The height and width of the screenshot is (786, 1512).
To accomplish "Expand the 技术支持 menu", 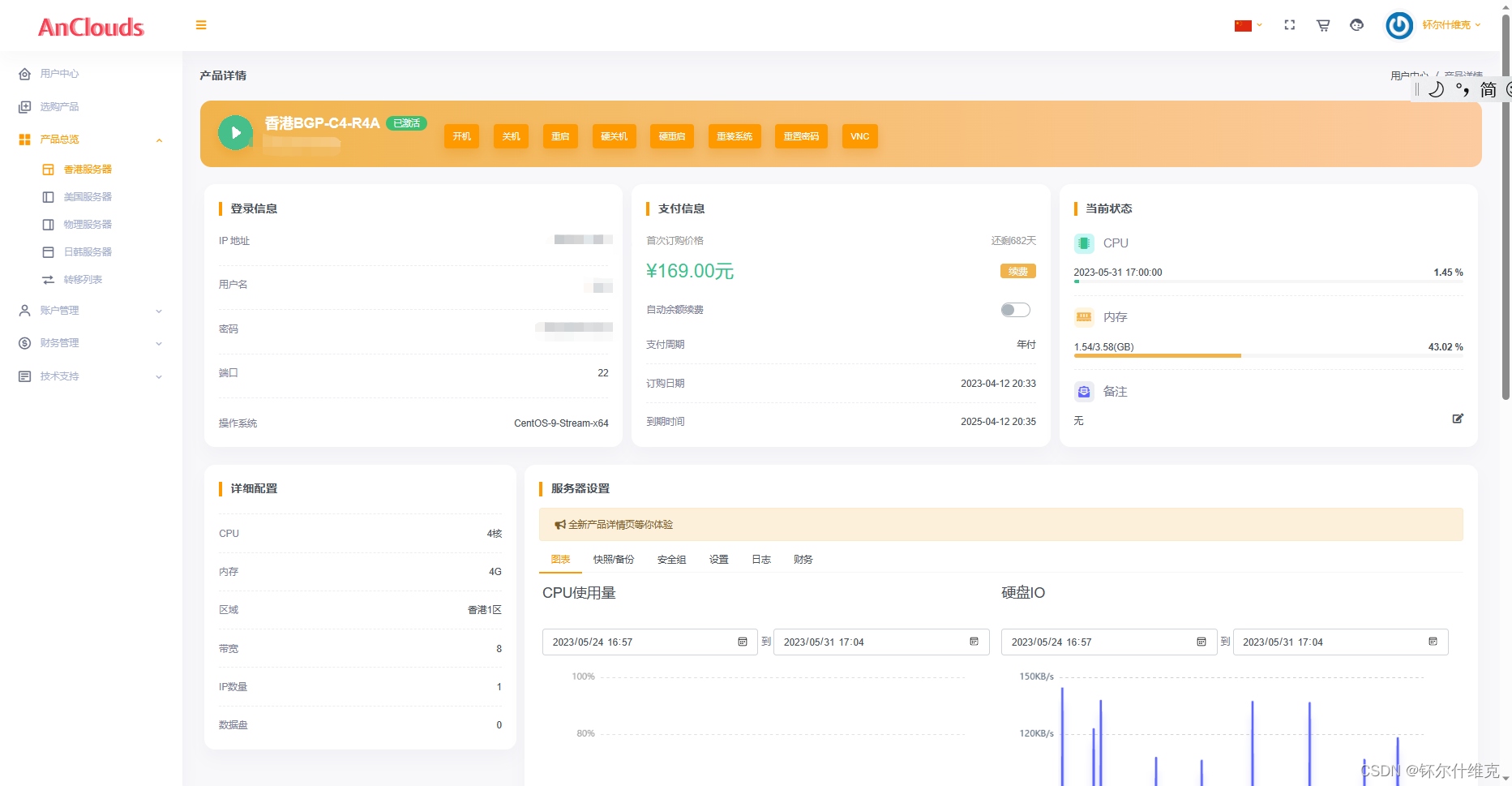I will [x=91, y=376].
